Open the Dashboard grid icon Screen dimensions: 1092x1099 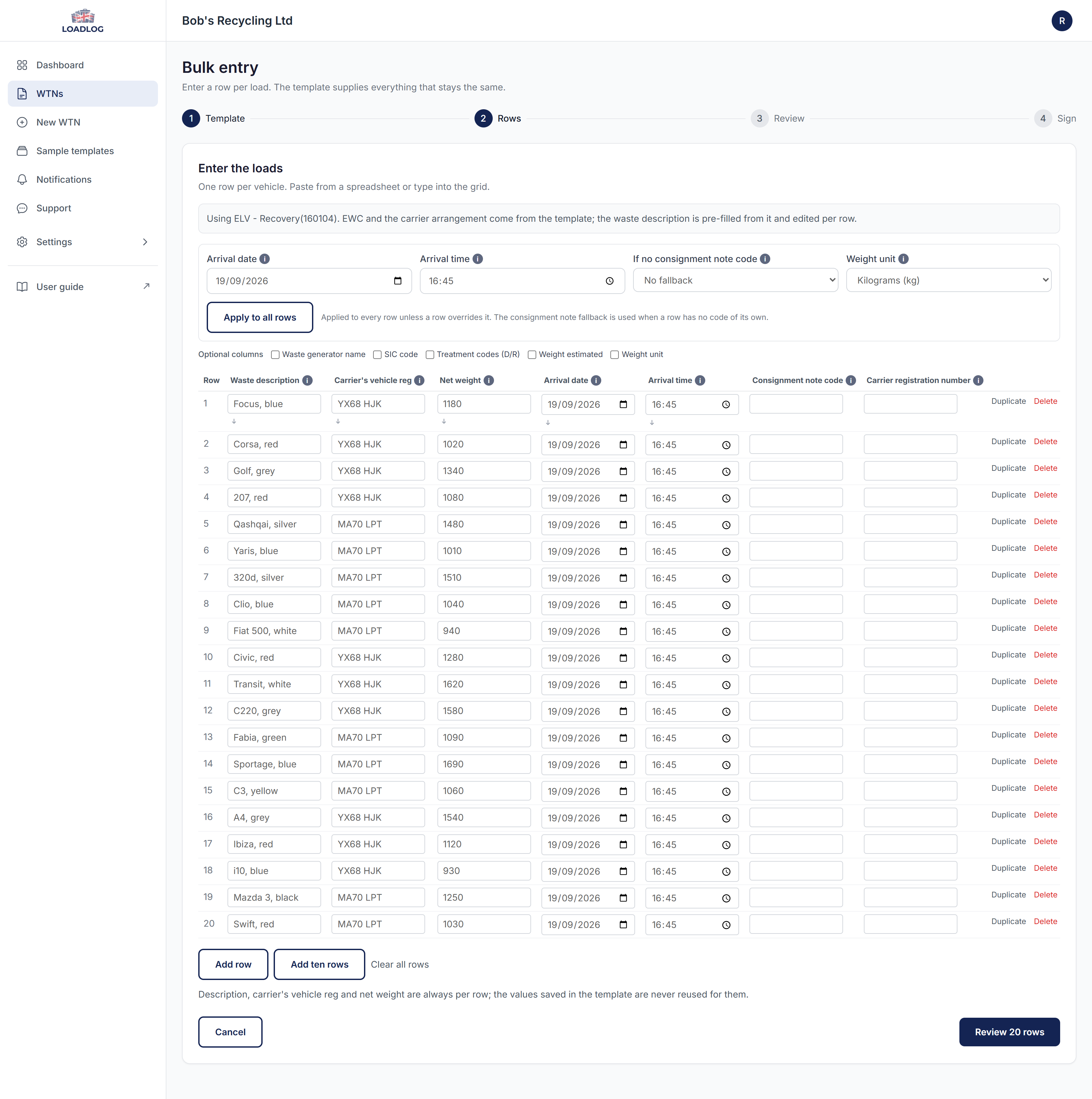(x=22, y=65)
